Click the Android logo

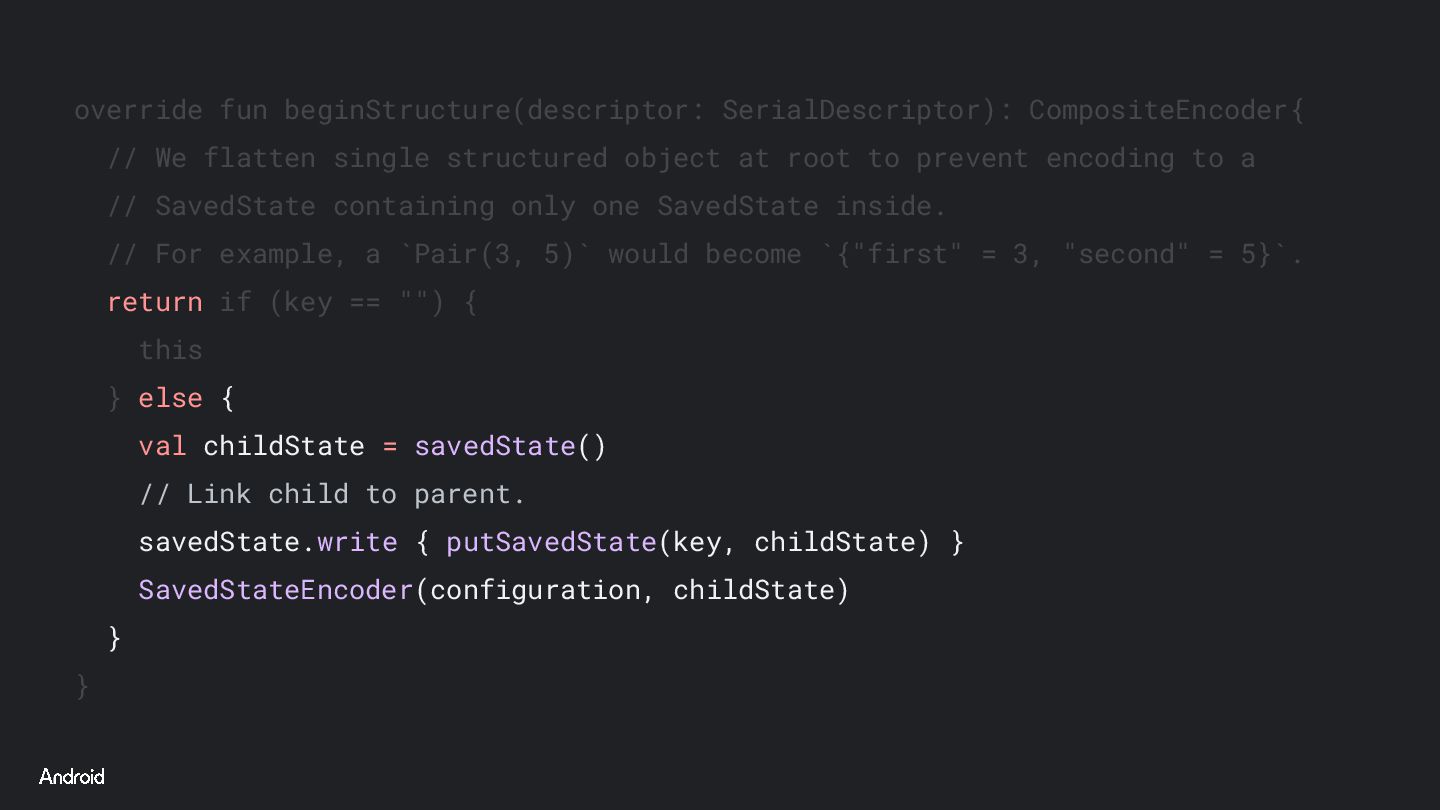[x=71, y=777]
